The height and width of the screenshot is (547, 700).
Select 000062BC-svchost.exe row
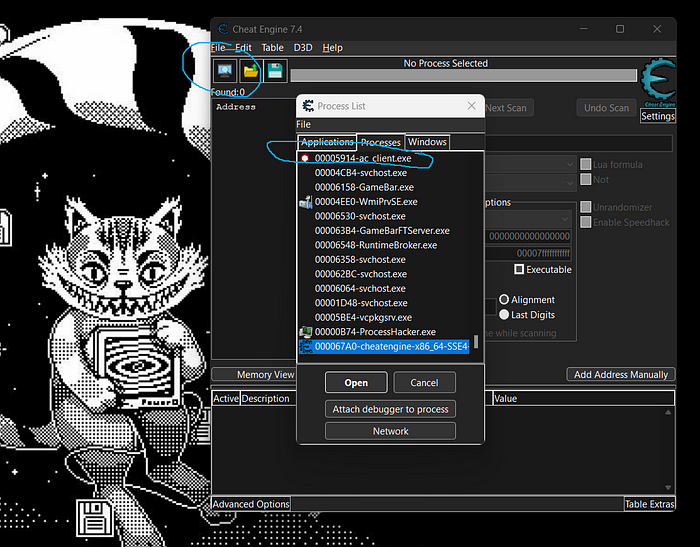(x=385, y=274)
